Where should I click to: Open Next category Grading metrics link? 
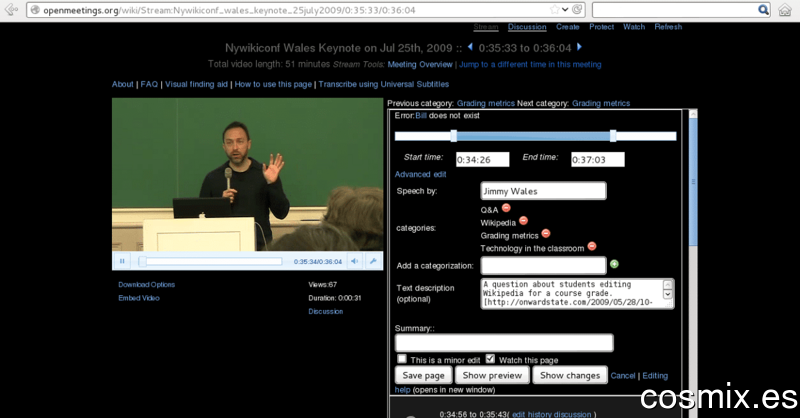point(601,103)
